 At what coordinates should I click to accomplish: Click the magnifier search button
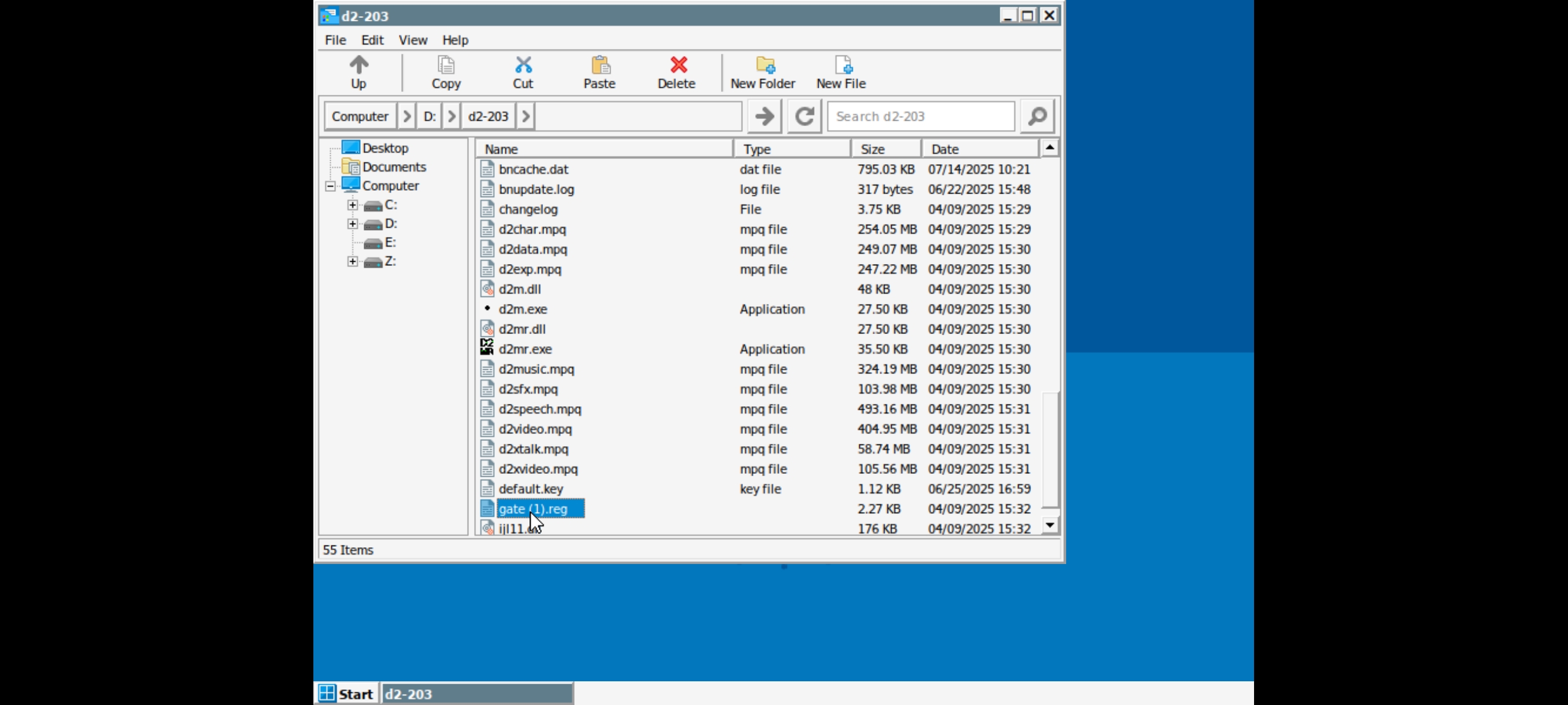click(x=1037, y=116)
